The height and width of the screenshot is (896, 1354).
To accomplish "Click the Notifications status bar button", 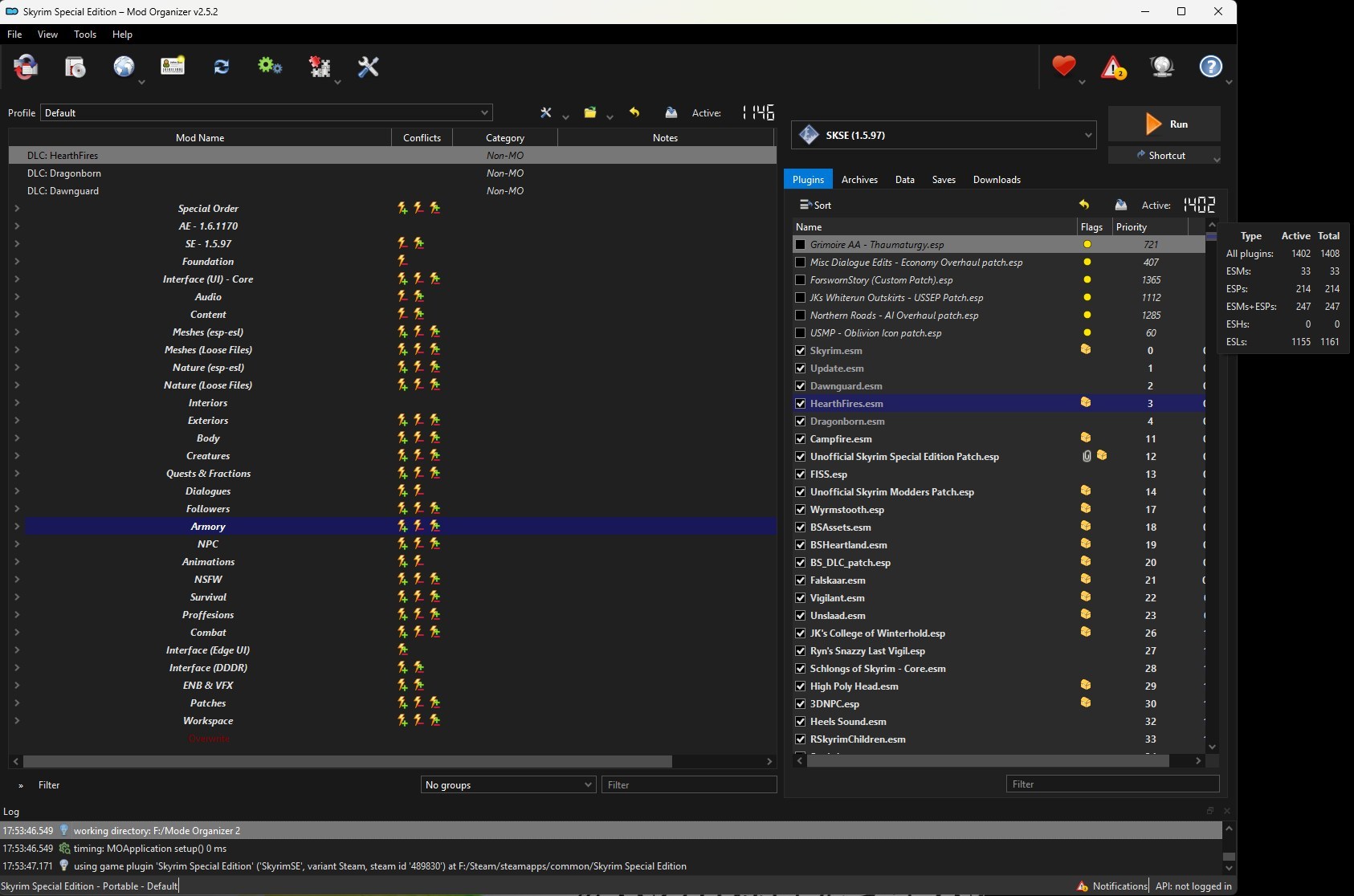I will click(1111, 886).
